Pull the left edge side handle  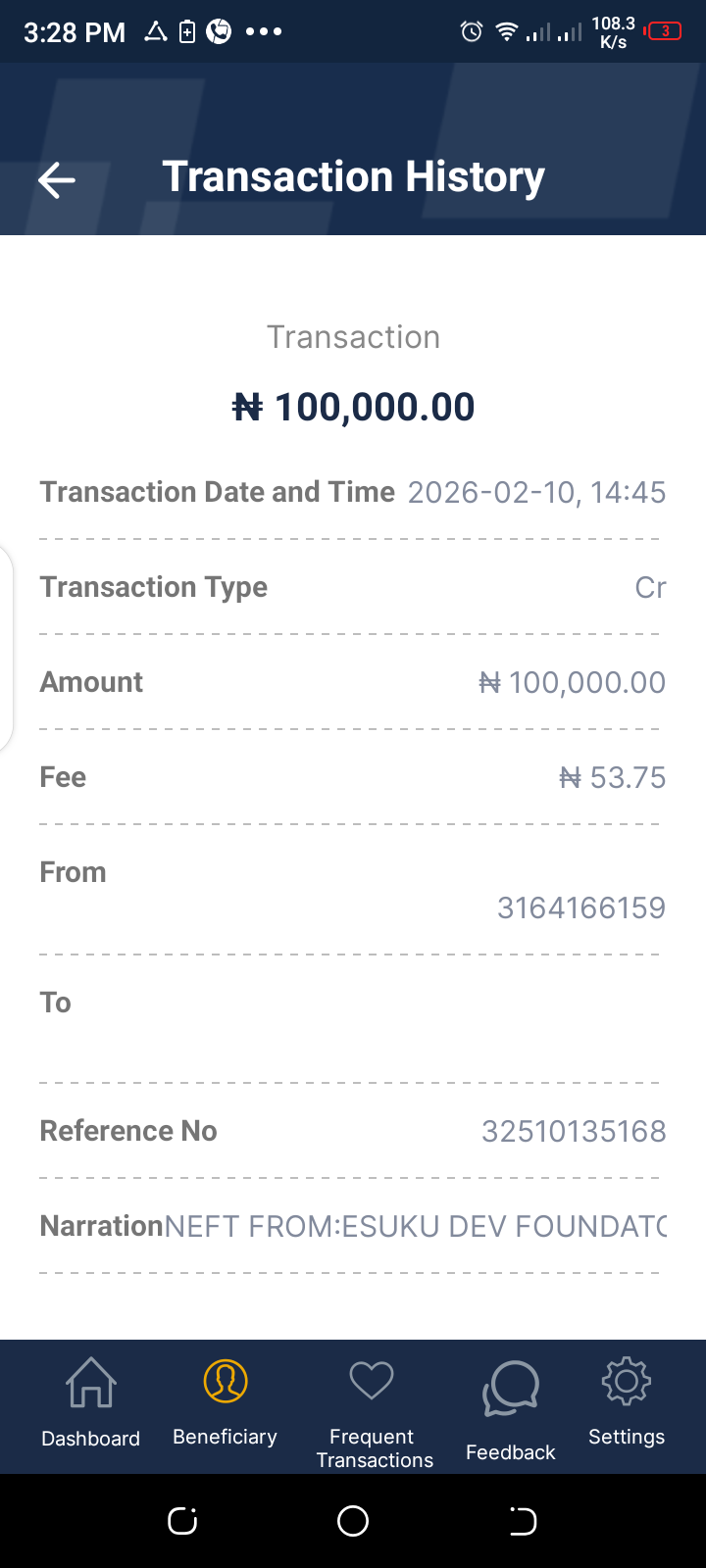coord(6,649)
